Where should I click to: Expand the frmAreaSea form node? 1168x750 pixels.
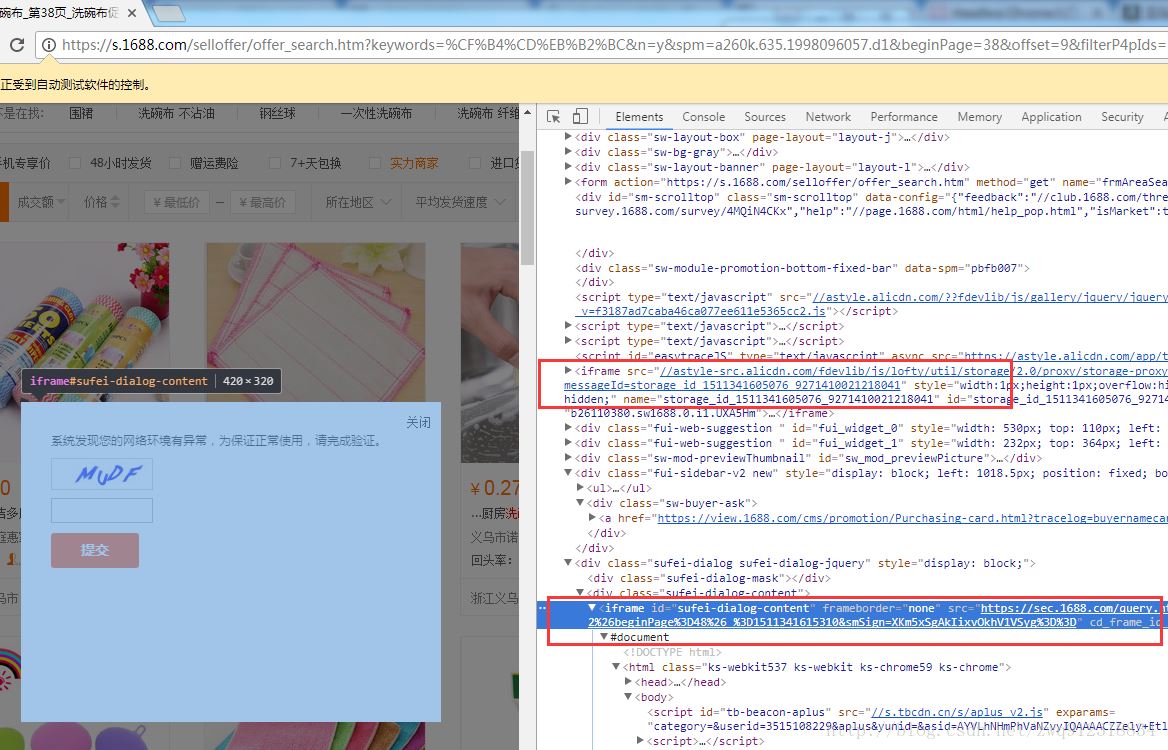[568, 181]
